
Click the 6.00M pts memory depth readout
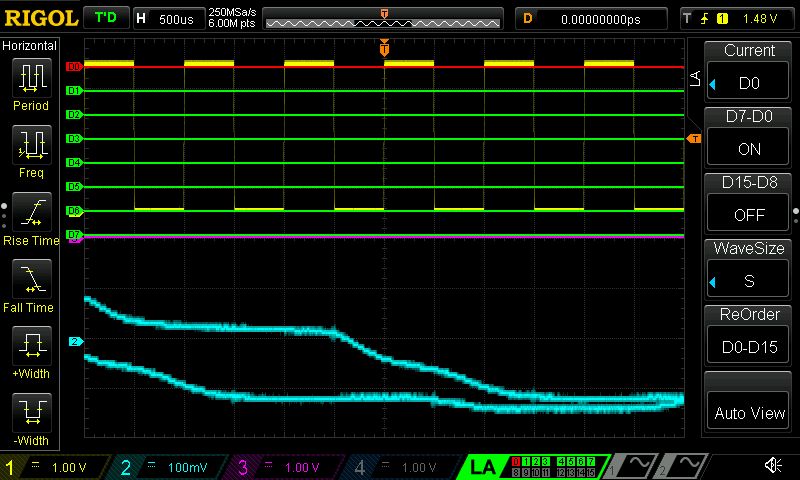click(231, 23)
